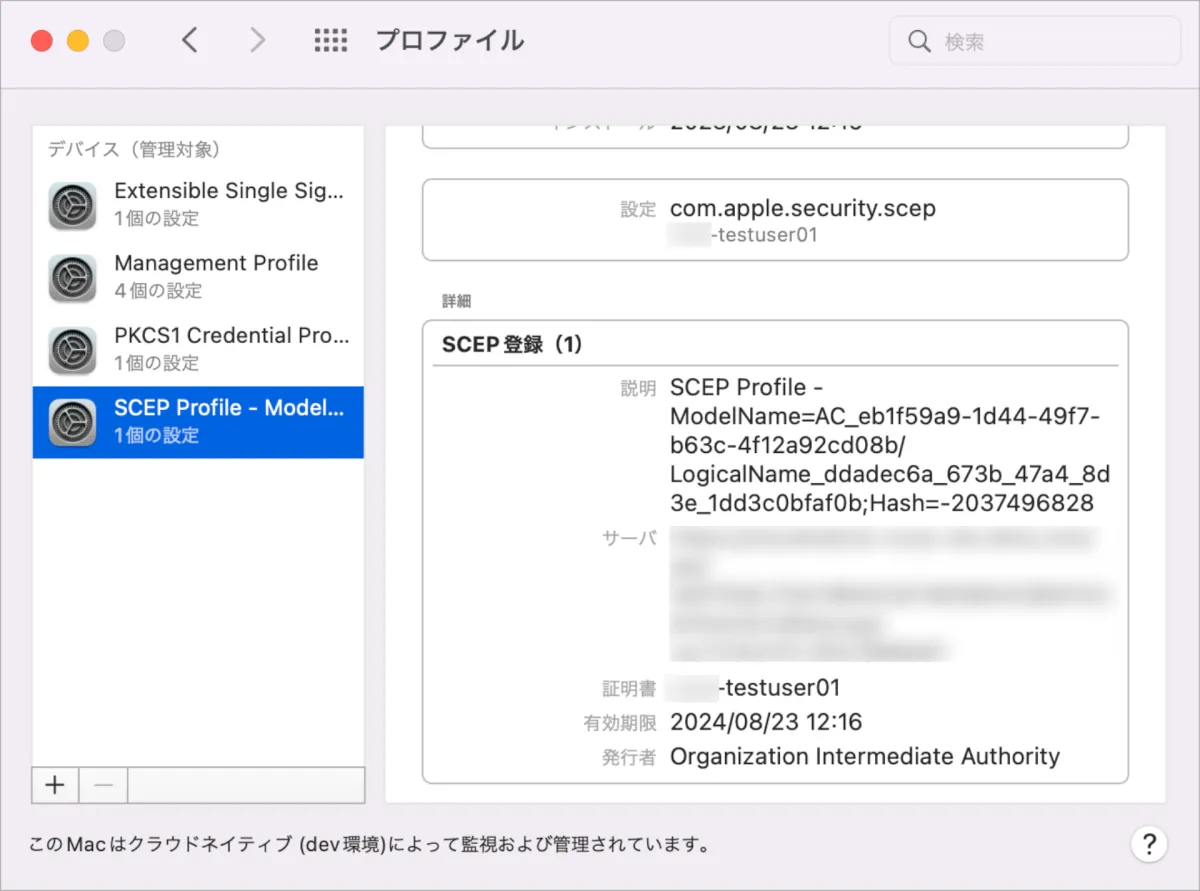Image resolution: width=1200 pixels, height=891 pixels.
Task: Click the Organization Intermediate Authority issuer text
Action: 864,756
